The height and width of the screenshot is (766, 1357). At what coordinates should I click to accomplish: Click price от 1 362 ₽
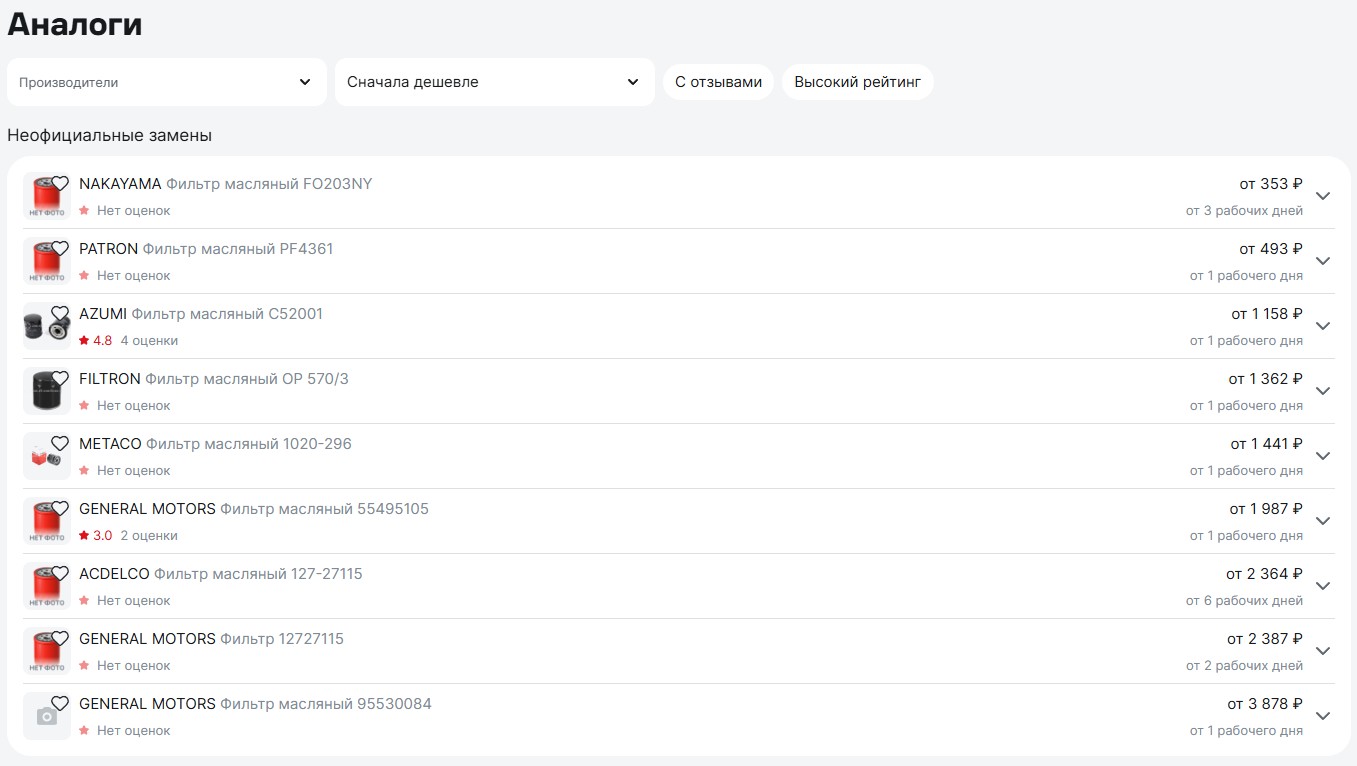coord(1266,379)
